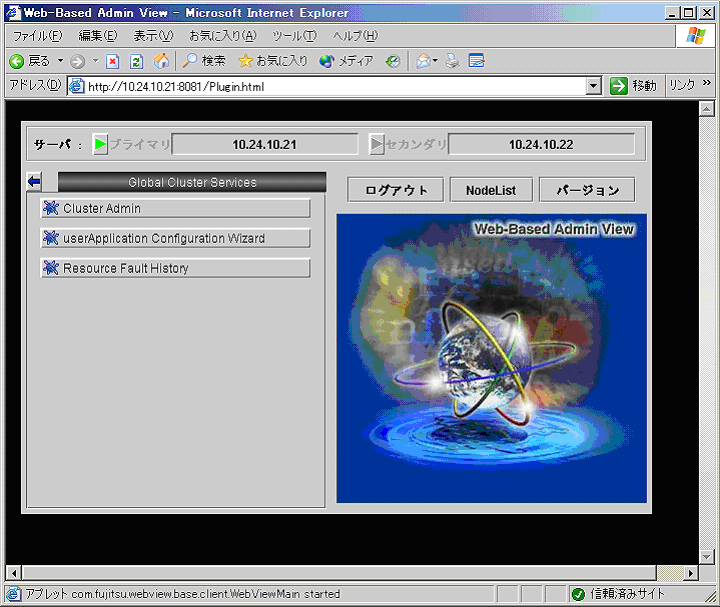The height and width of the screenshot is (607, 720).
Task: Click the Resource Fault History snowflake icon
Action: tap(51, 268)
